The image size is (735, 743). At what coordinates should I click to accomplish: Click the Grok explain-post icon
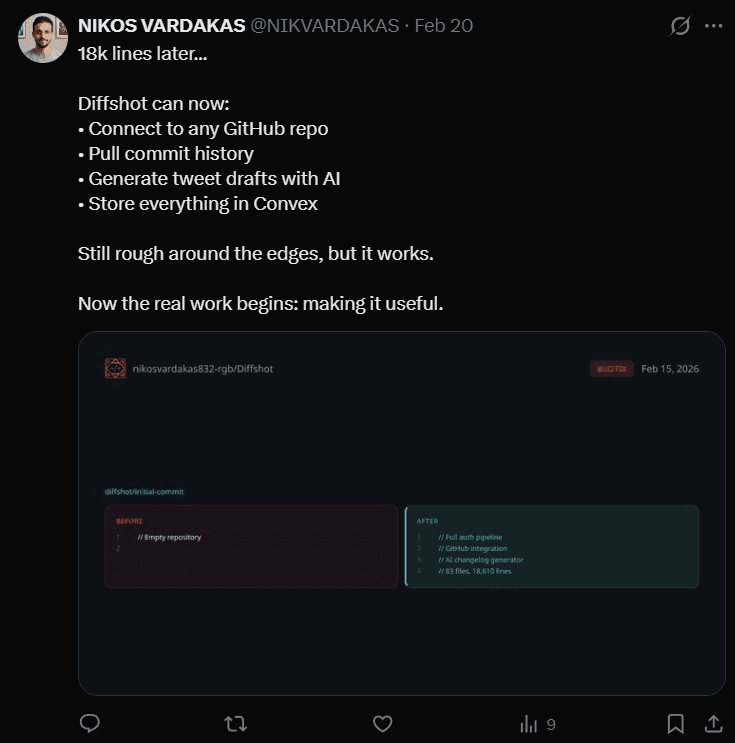tap(680, 26)
